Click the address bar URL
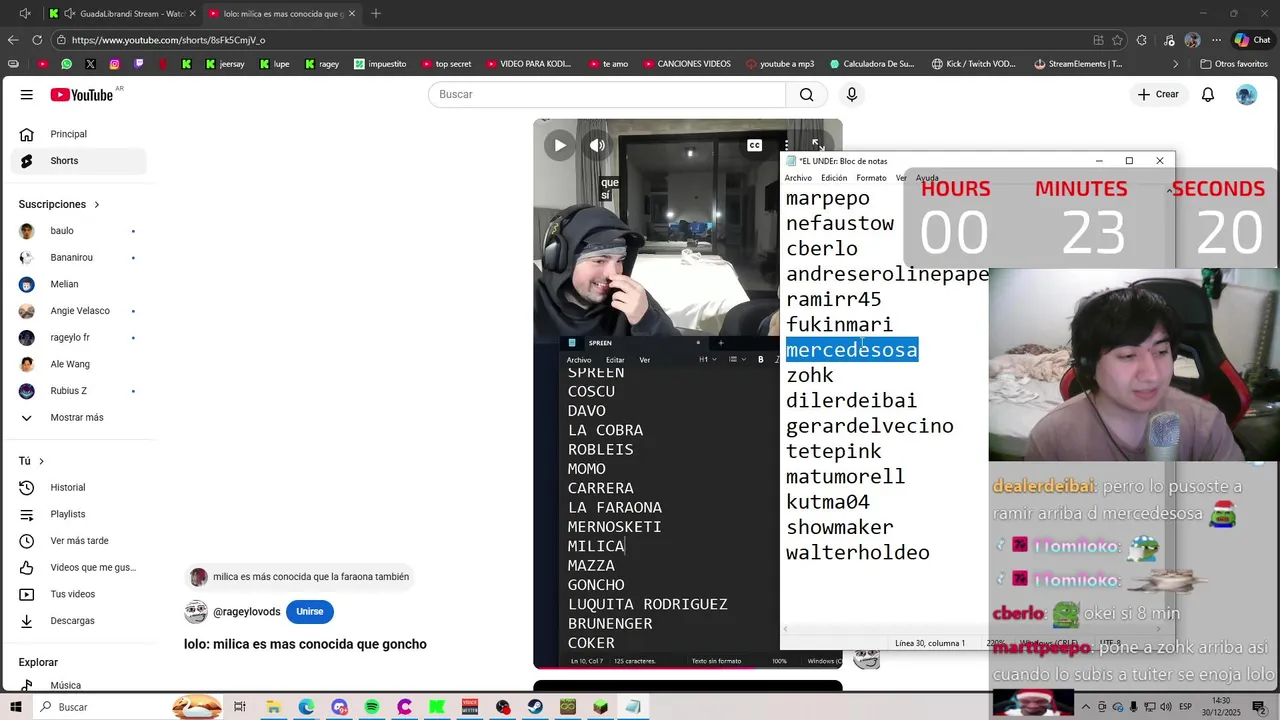 coord(168,40)
